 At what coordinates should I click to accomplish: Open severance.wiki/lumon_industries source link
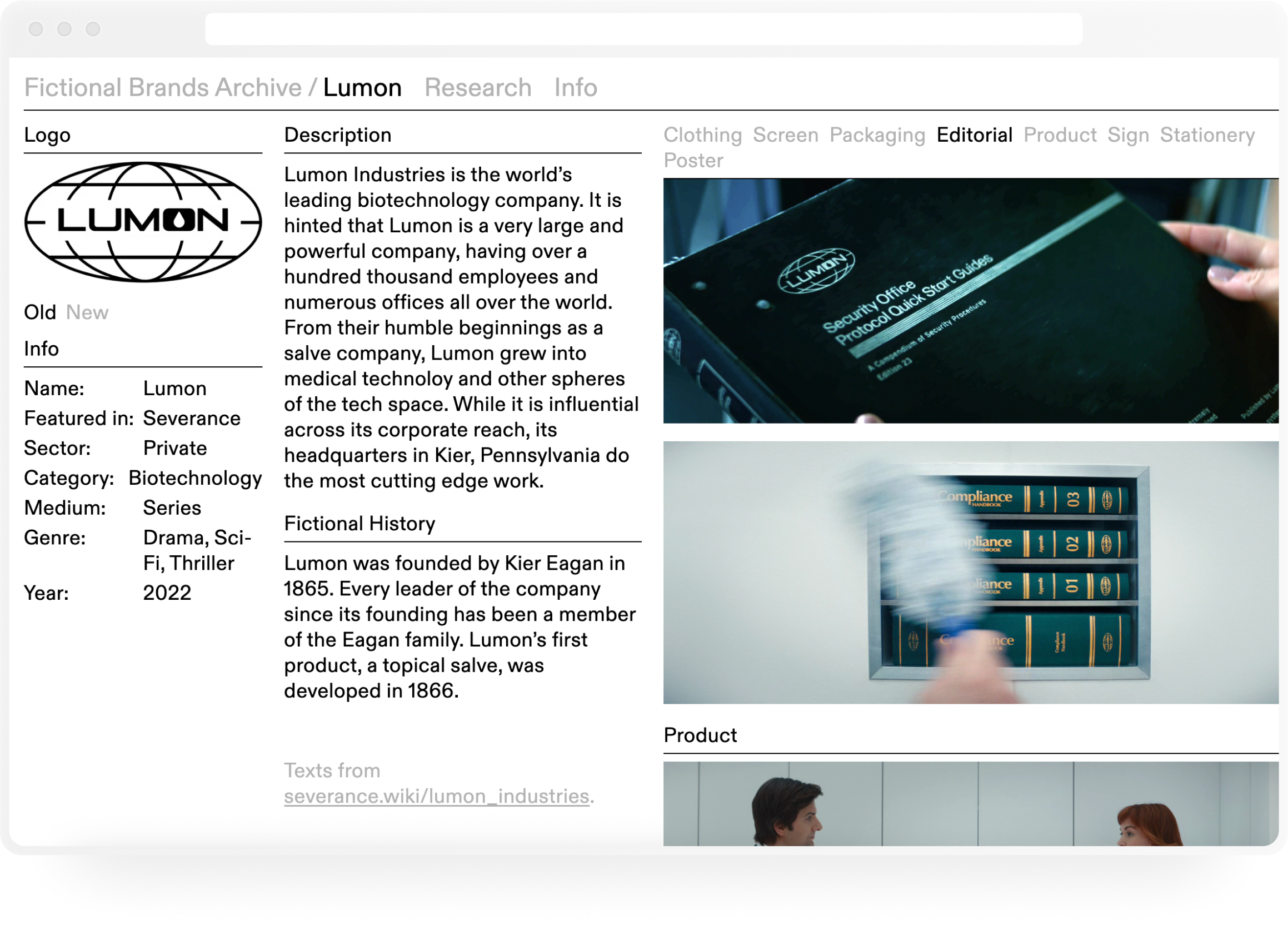436,796
